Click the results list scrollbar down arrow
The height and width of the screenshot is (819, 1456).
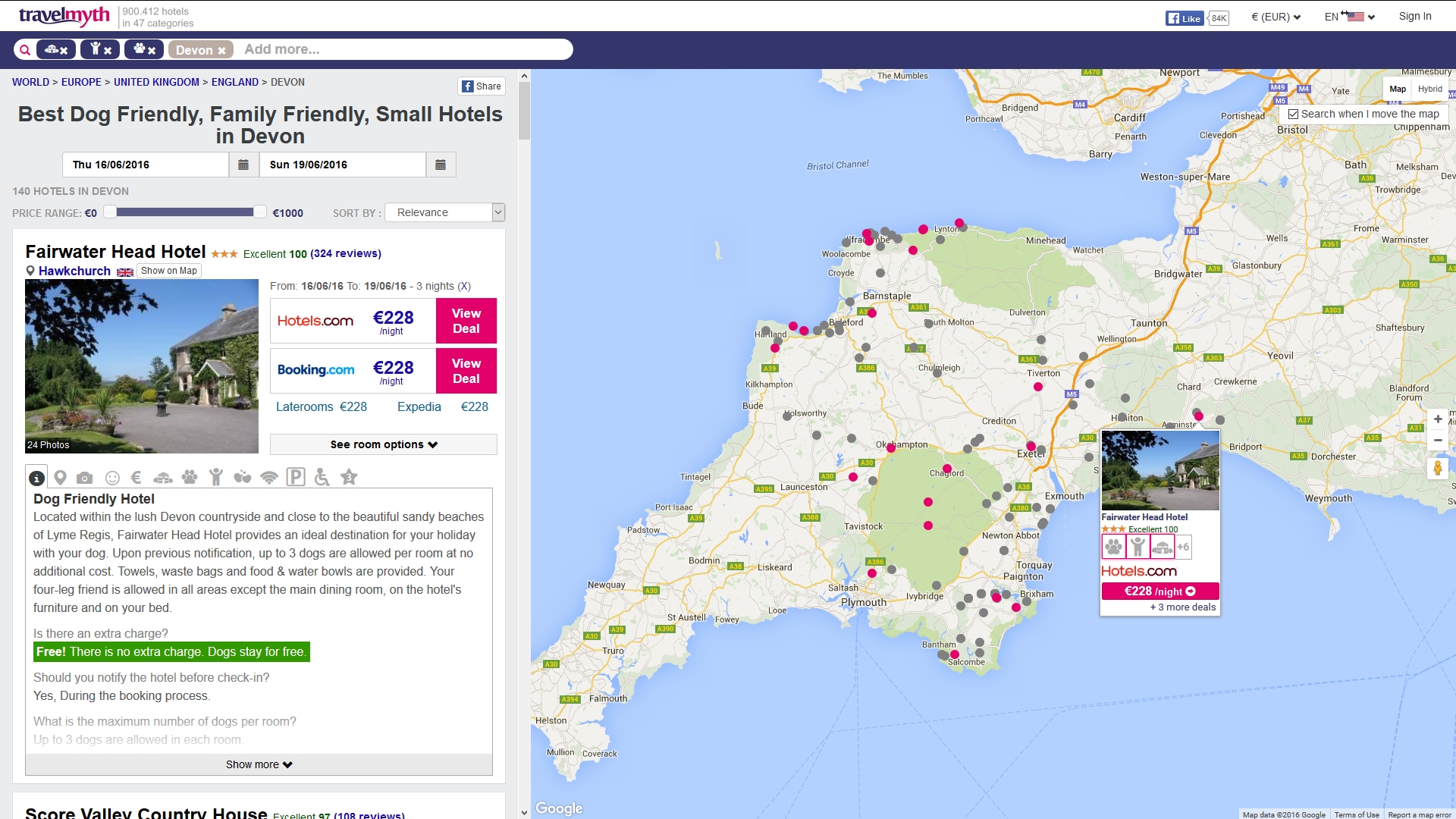point(524,812)
